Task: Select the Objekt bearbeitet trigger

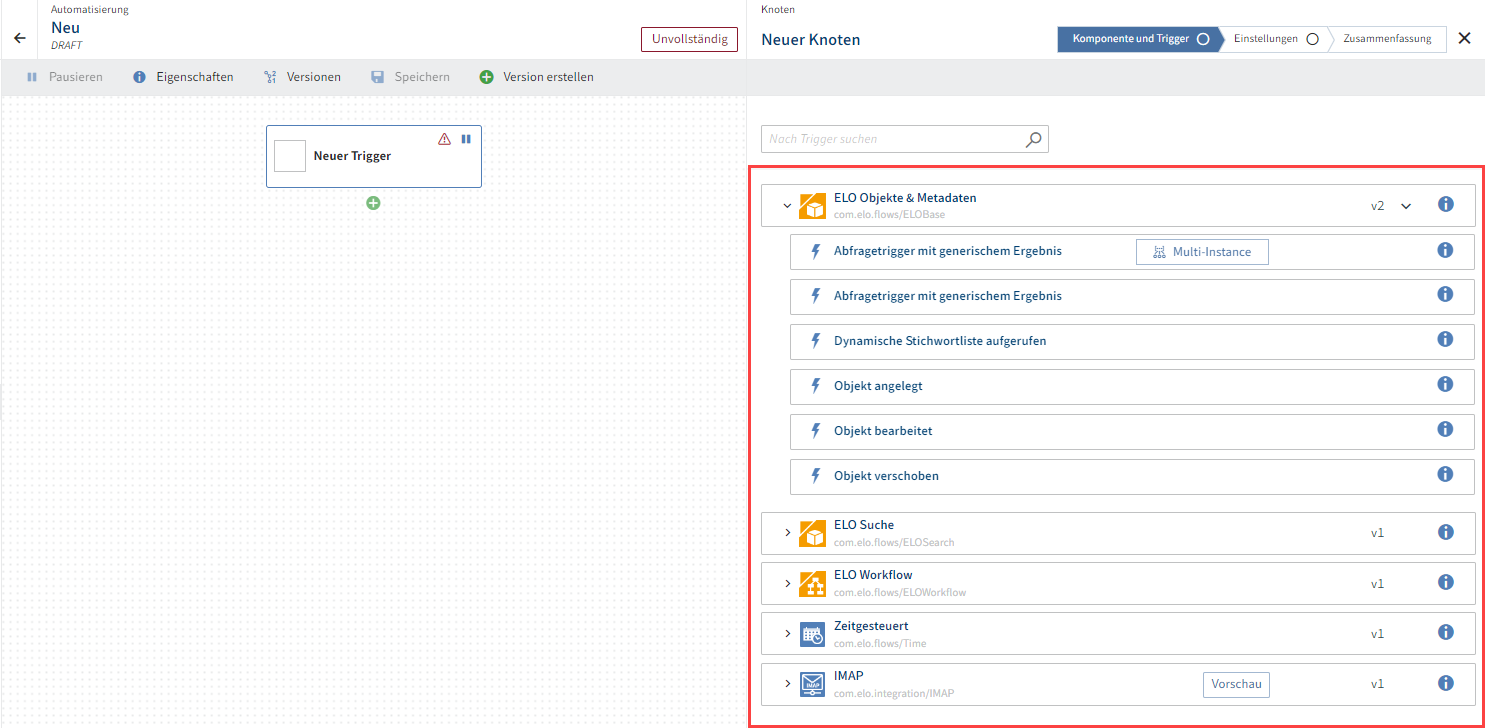Action: click(x=1132, y=431)
